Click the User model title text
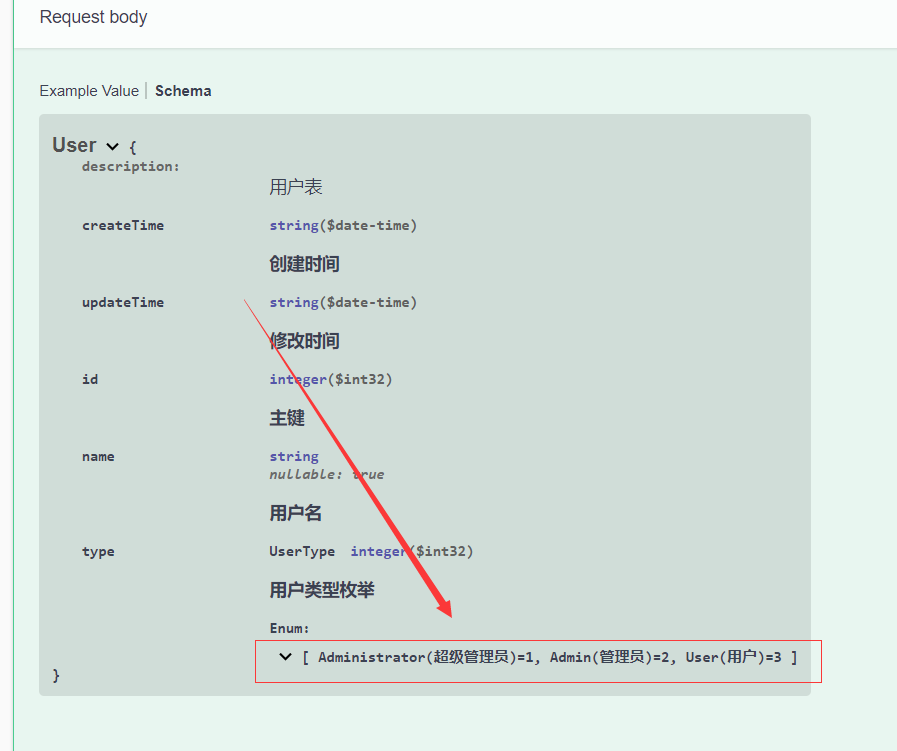Screen dimensions: 897x751 [74, 145]
